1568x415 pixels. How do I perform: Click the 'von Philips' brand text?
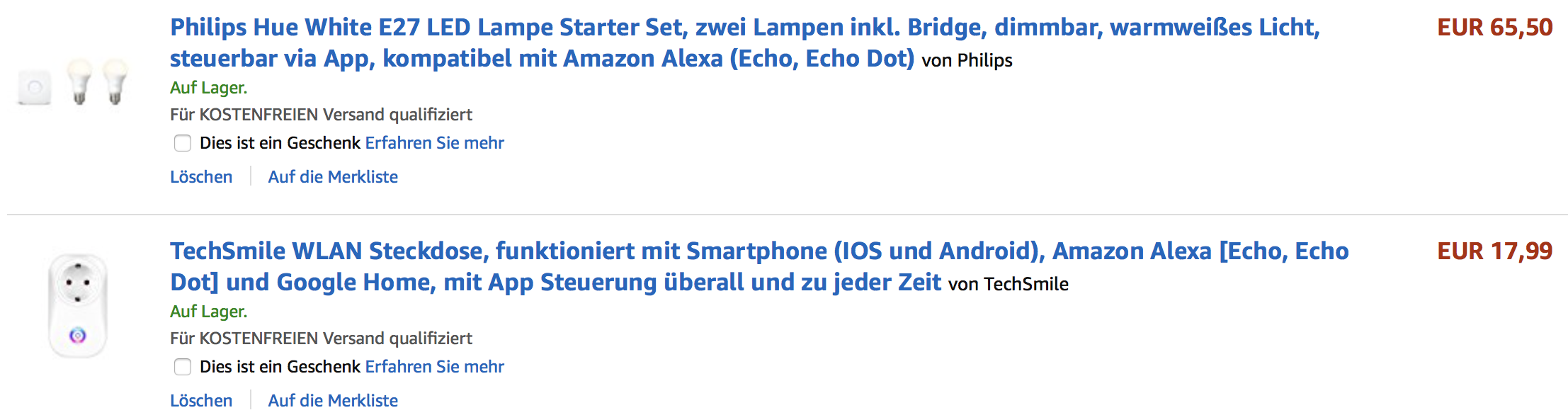click(967, 61)
